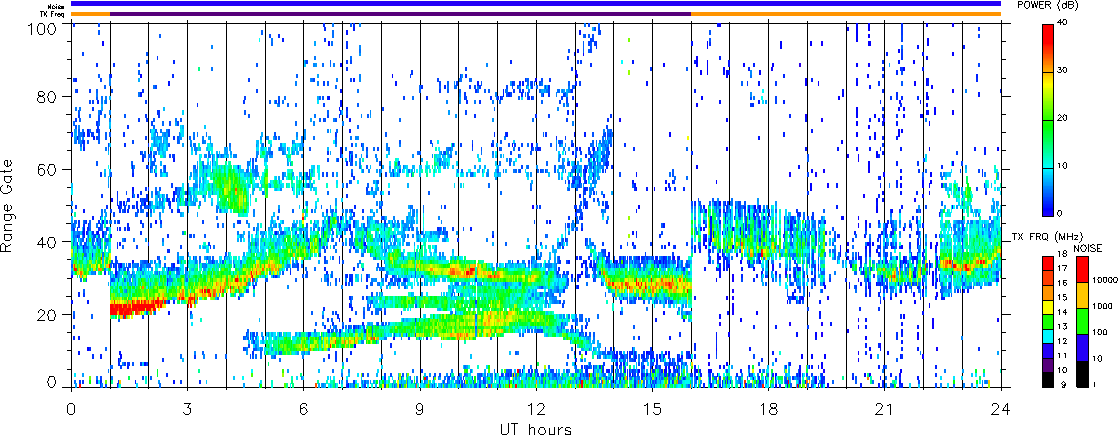The width and height of the screenshot is (1118, 435).
Task: Click the x-axis tick label 24
Action: point(1001,408)
